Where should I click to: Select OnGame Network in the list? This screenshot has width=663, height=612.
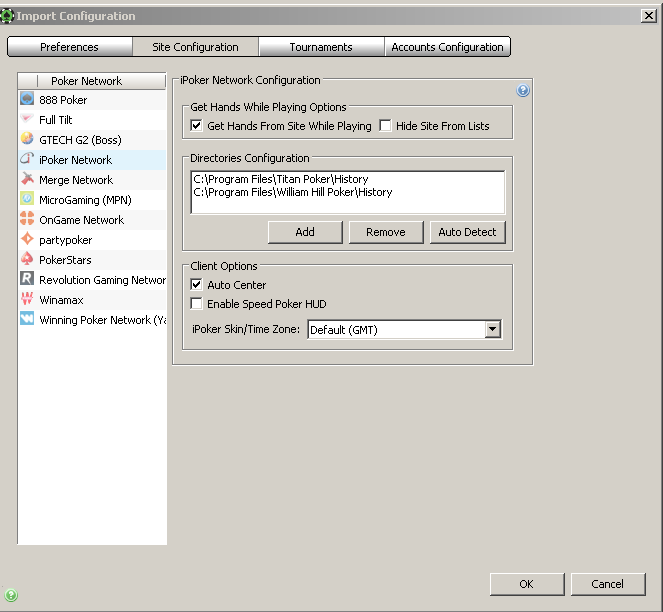point(92,220)
